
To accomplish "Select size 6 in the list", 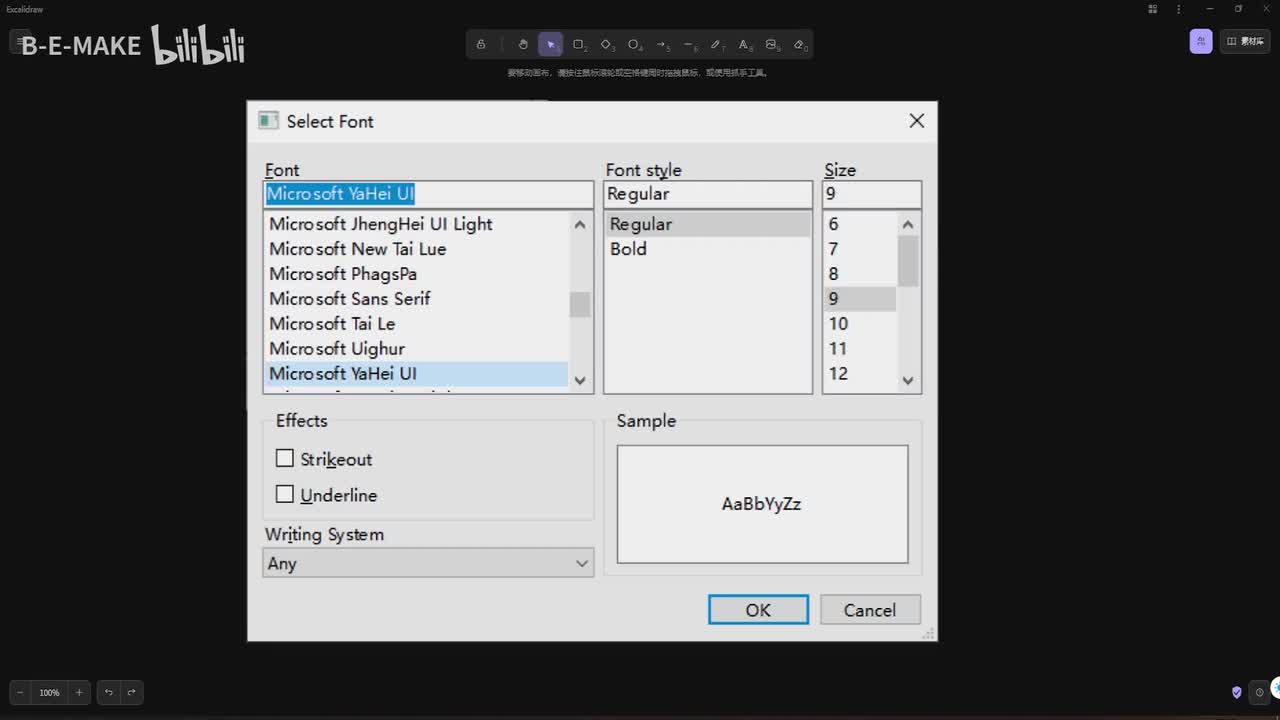I will point(860,224).
